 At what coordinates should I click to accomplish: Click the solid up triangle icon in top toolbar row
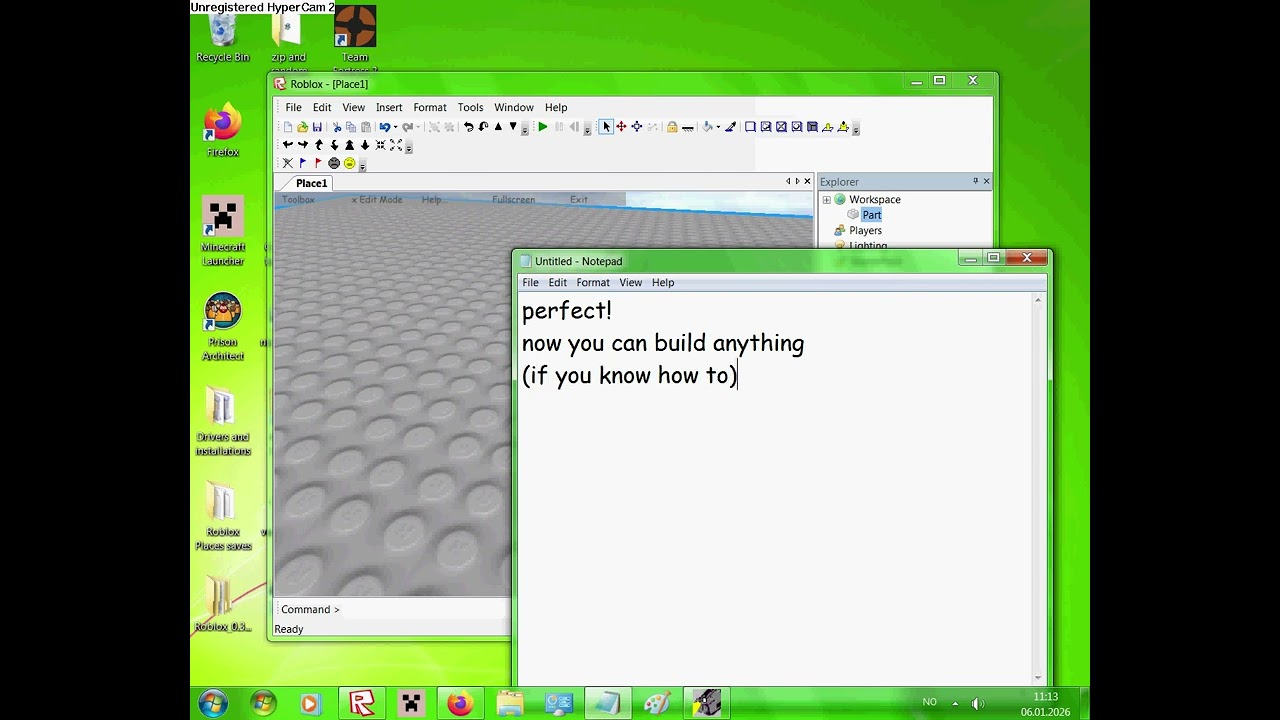tap(498, 127)
